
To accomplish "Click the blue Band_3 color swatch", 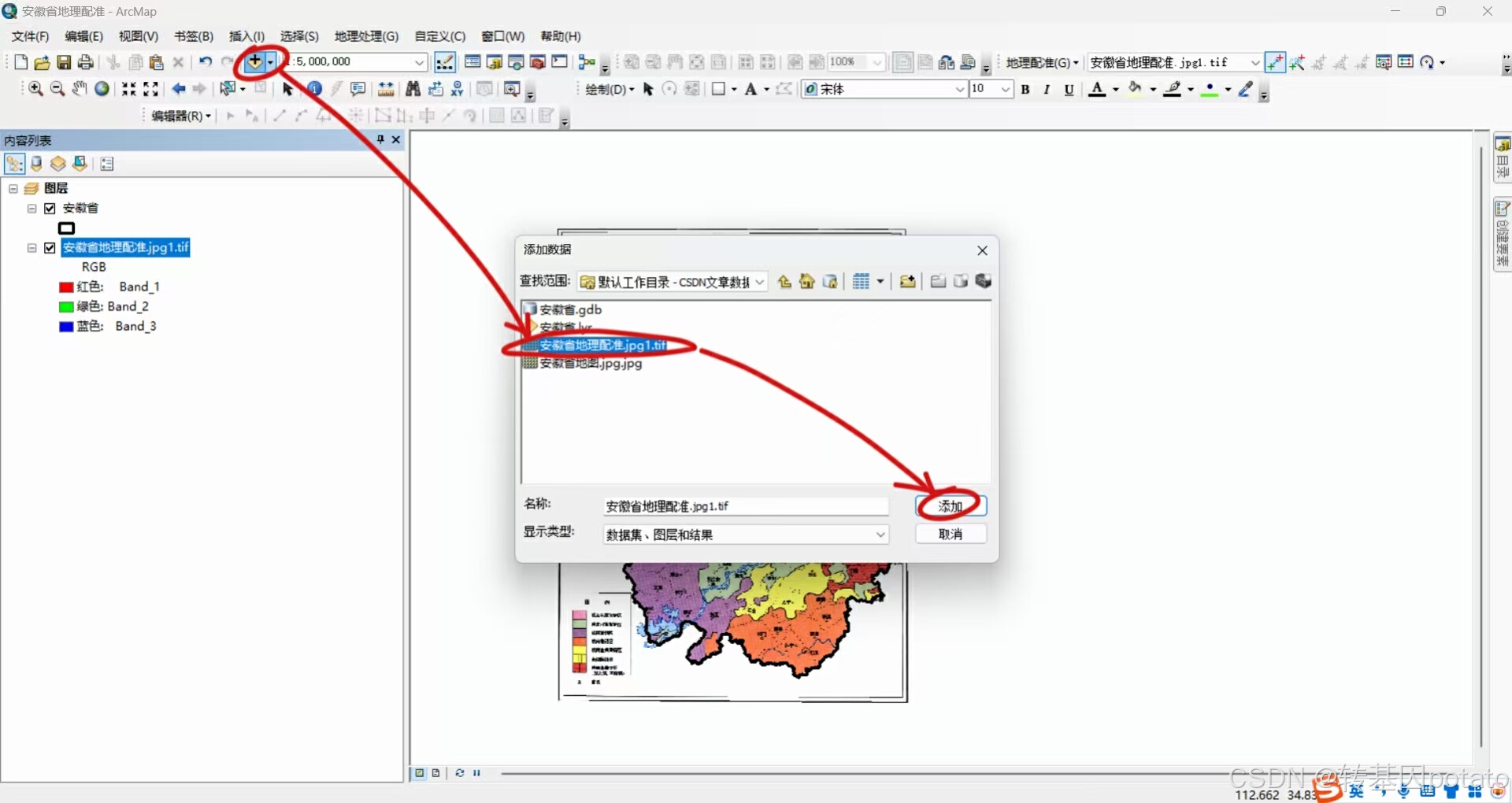I will click(x=66, y=327).
